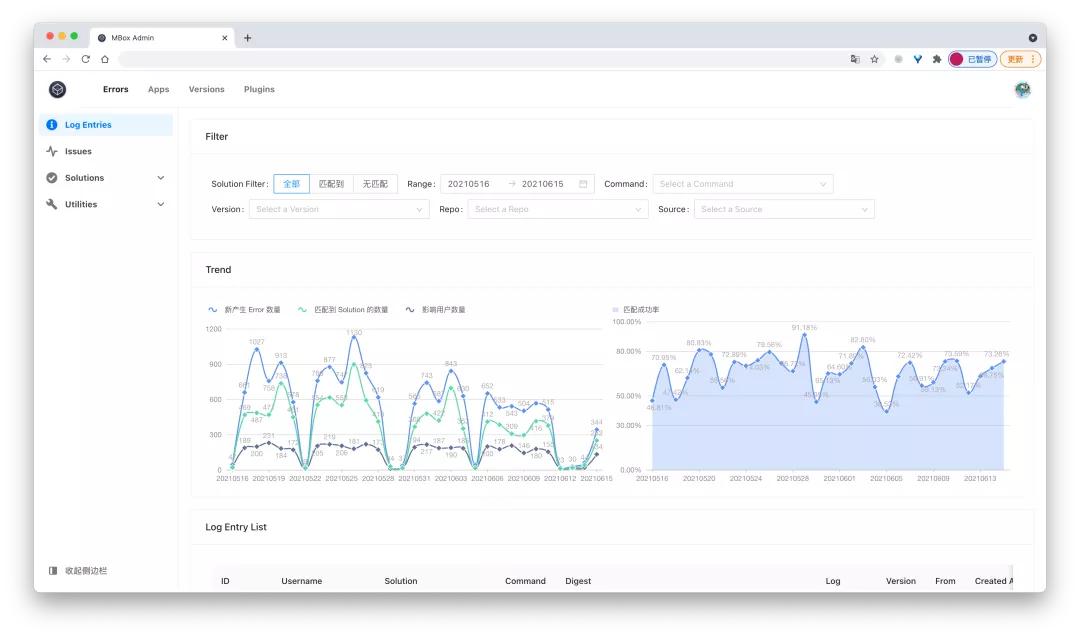Open the Select a Command dropdown
The width and height of the screenshot is (1080, 637).
743,184
